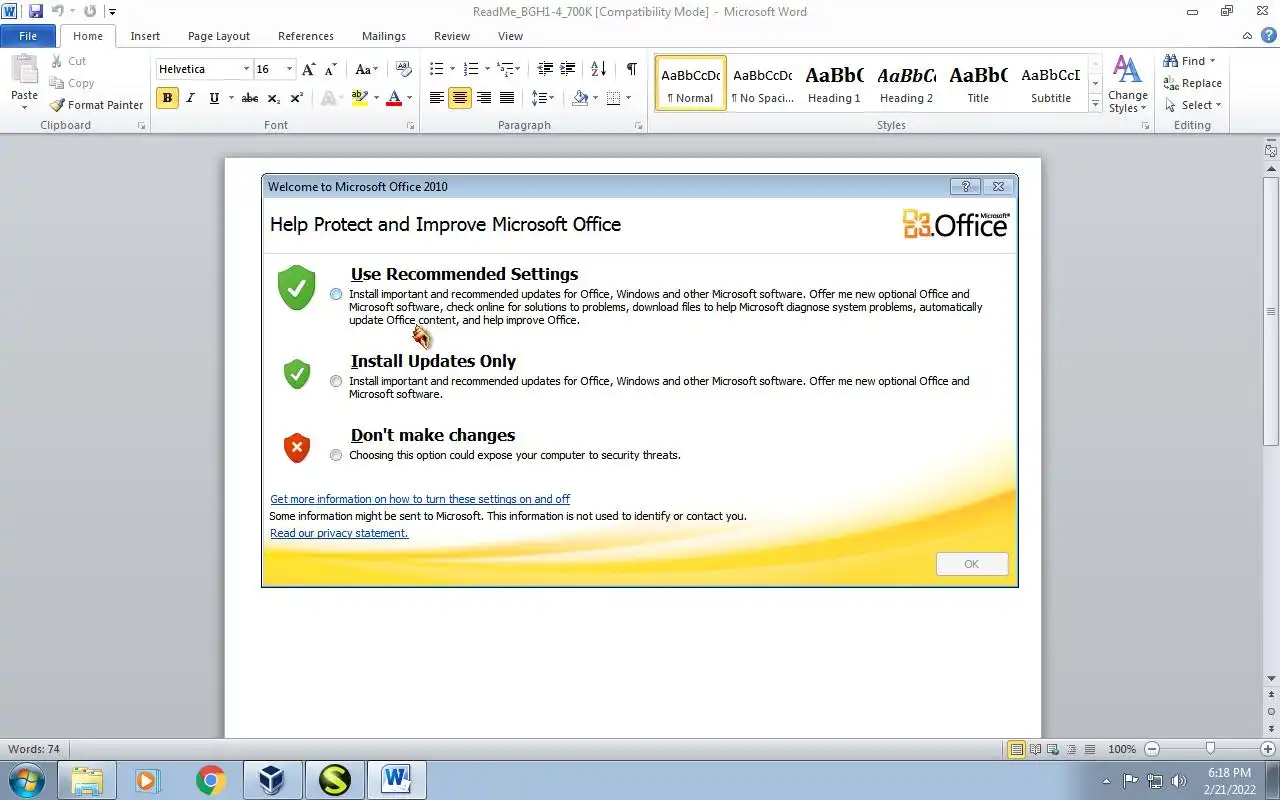Click the Grow Font icon
Viewport: 1280px width, 800px height.
[309, 69]
